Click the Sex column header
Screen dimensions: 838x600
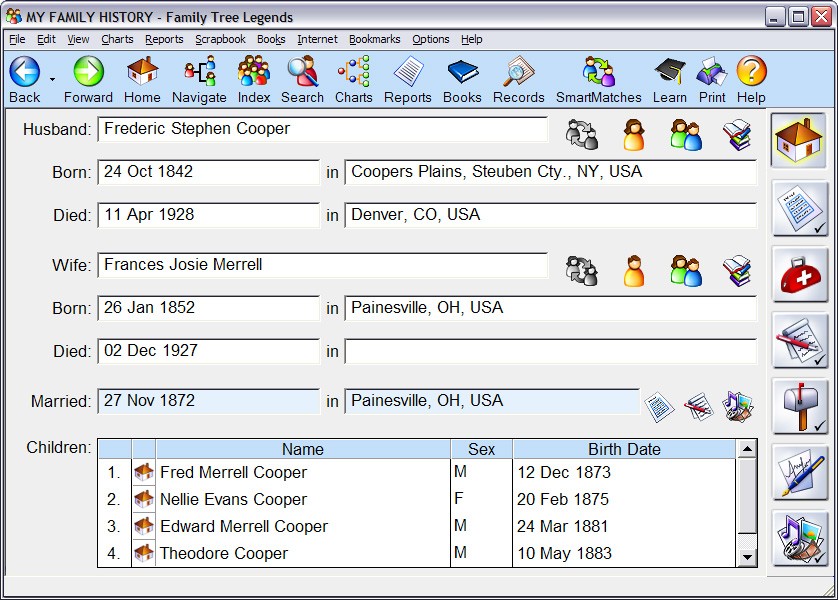point(482,449)
